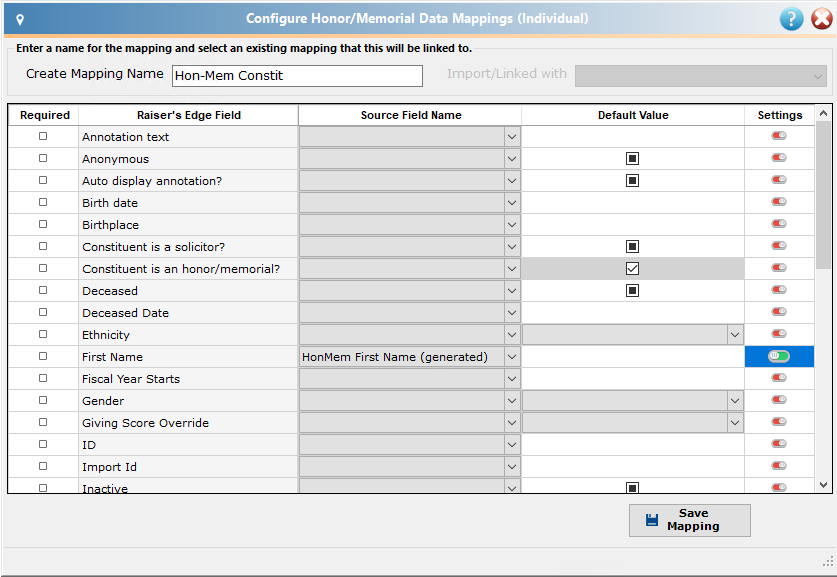The width and height of the screenshot is (837, 577).
Task: Toggle the settings switch for First Name
Action: [779, 357]
